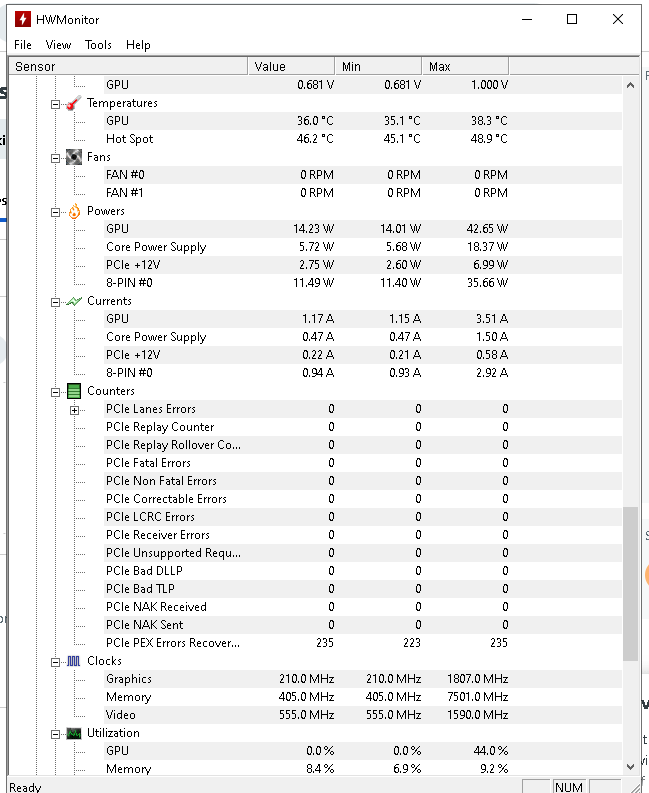Collapse the Currents section
This screenshot has height=793, width=649.
(55, 302)
